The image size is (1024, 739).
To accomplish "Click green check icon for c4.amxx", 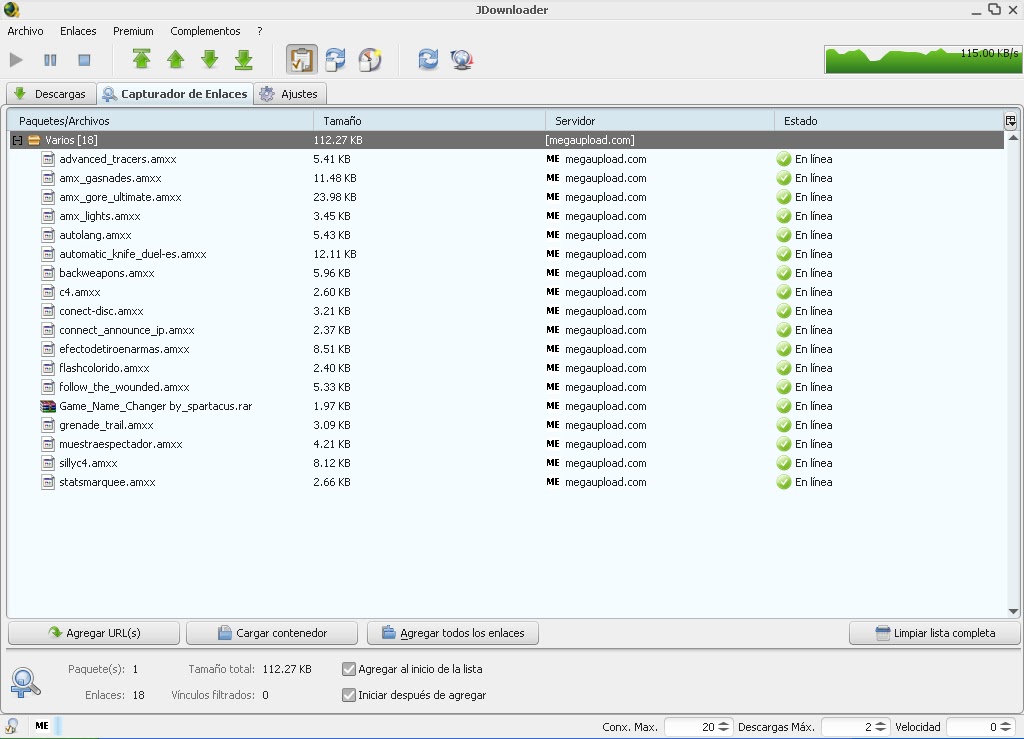I will [784, 292].
